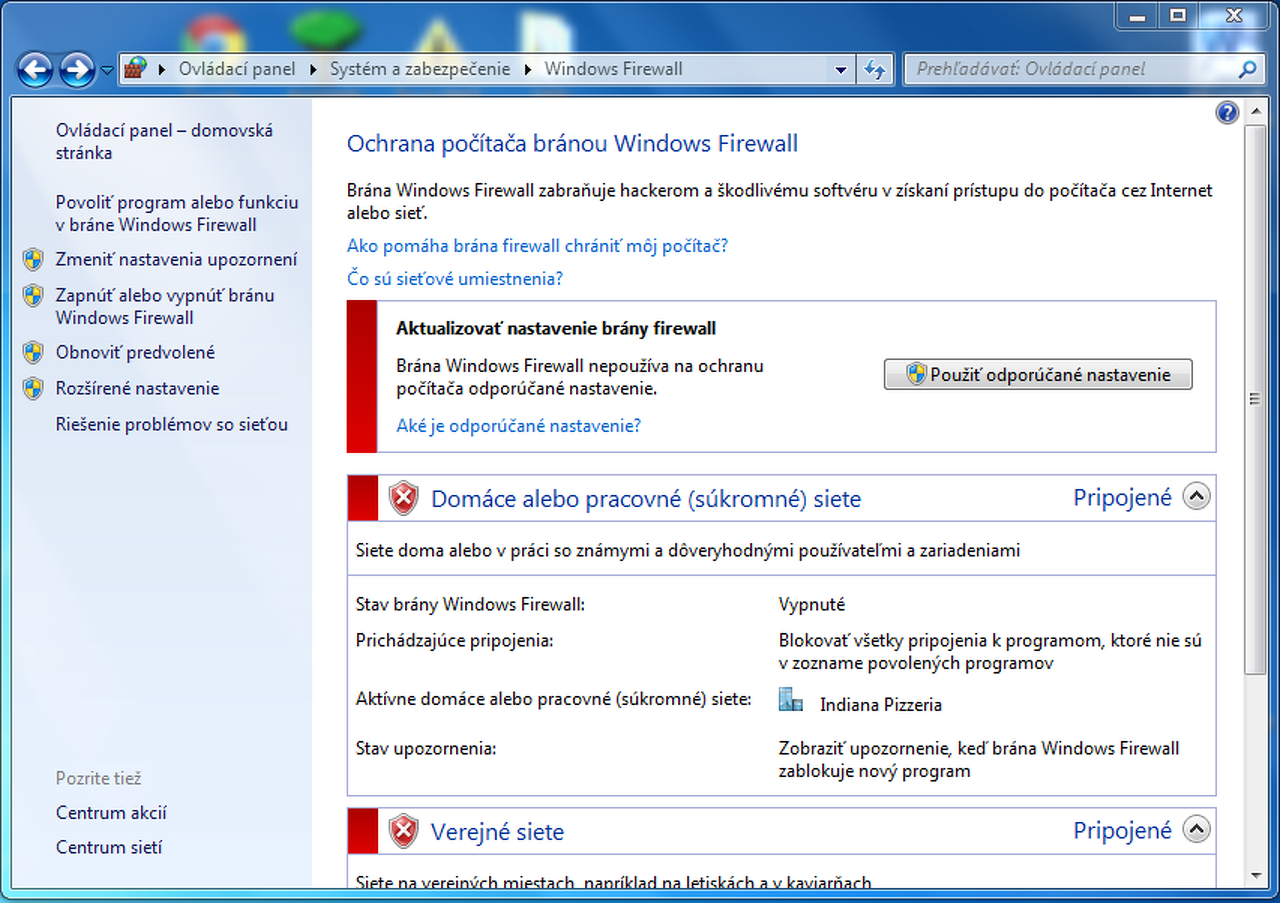This screenshot has width=1280, height=903.
Task: Open Aké je odporúčané nastavenie? link
Action: point(518,425)
